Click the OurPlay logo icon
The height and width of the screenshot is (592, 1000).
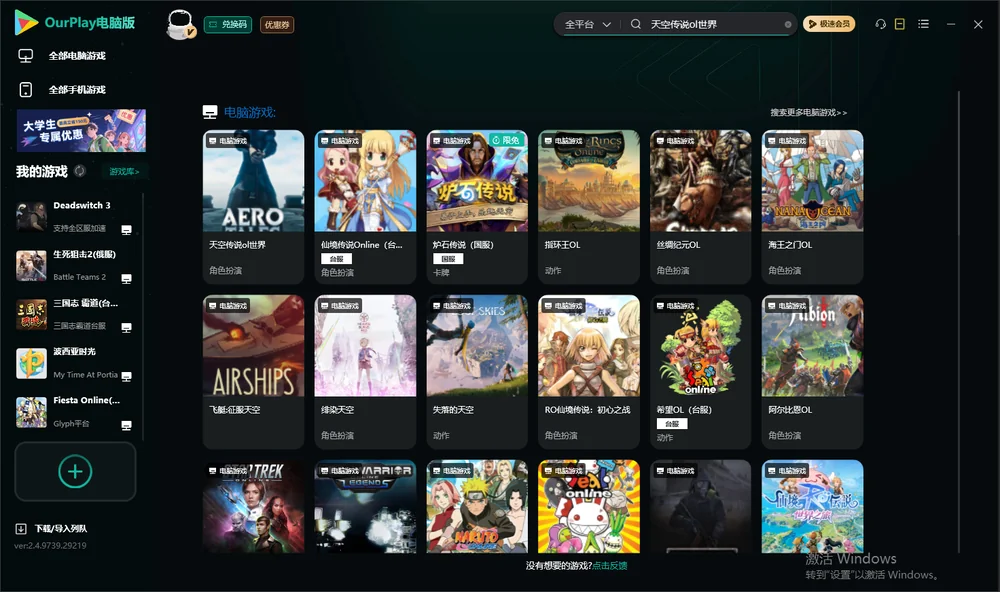click(26, 22)
